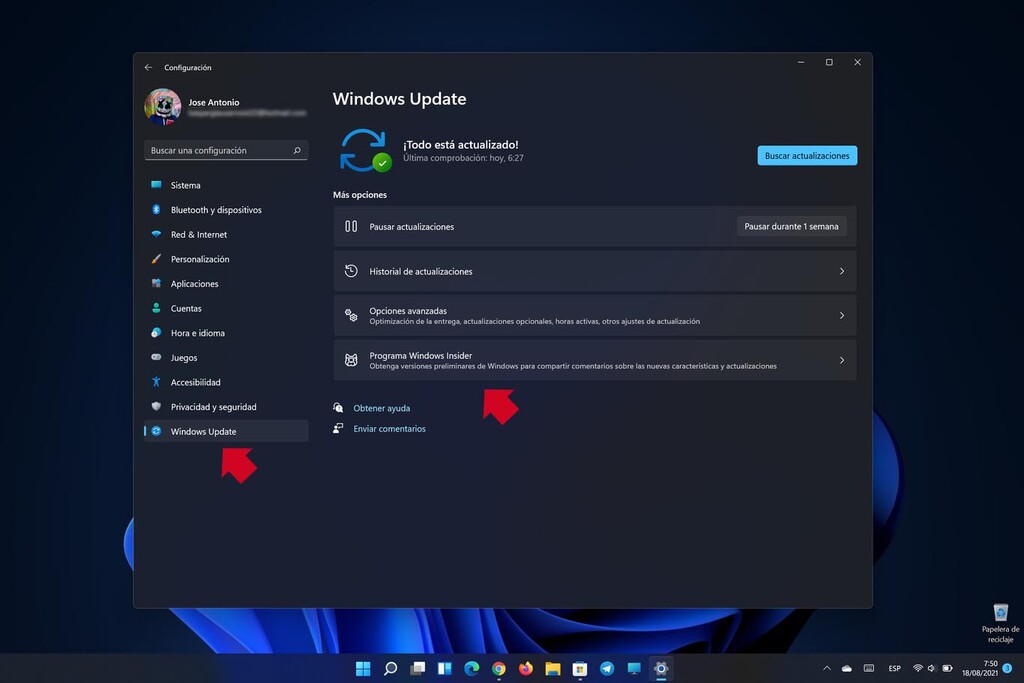Open File Explorer from taskbar
This screenshot has height=683, width=1024.
553,668
